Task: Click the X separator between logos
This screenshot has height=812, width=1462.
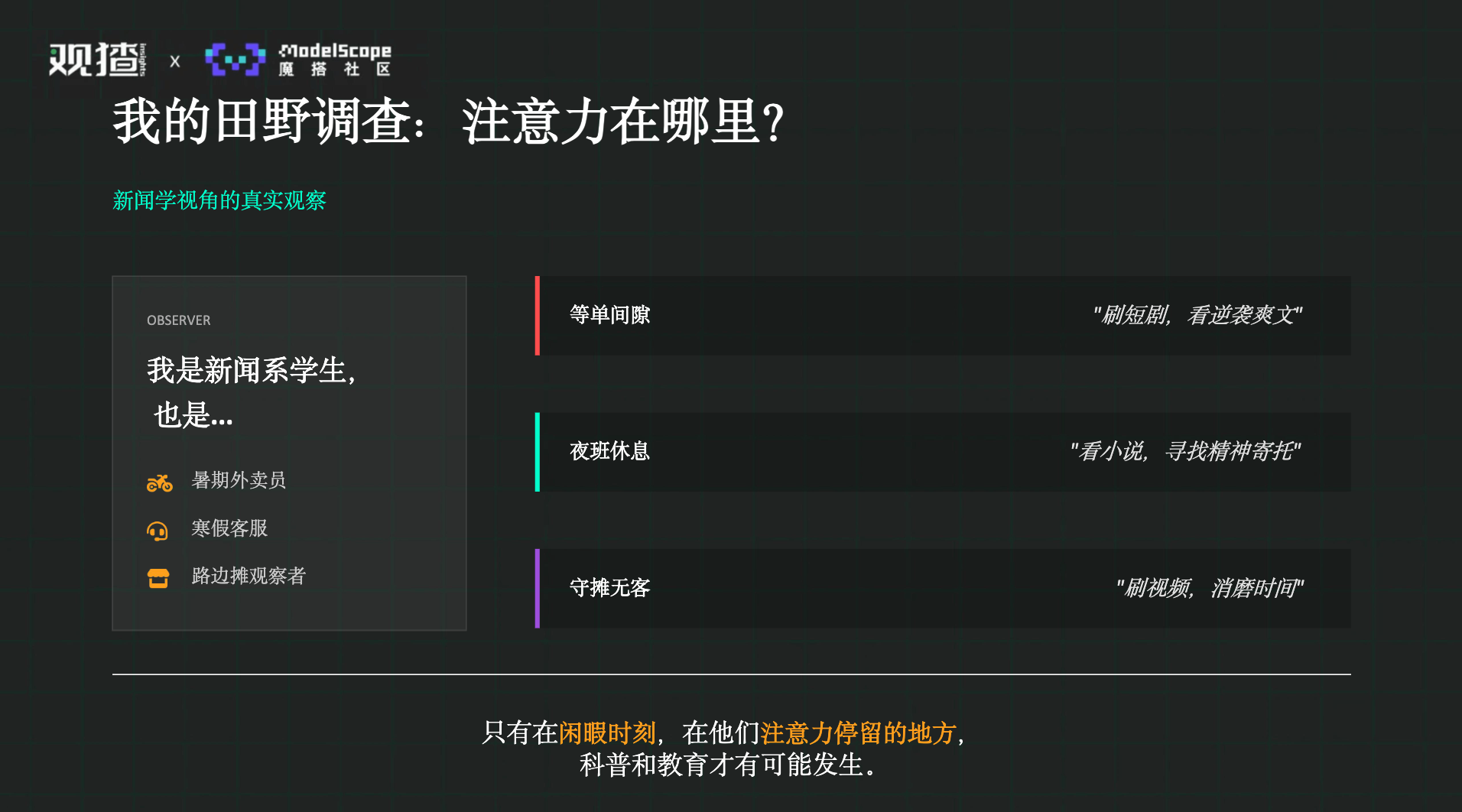Action: click(175, 61)
